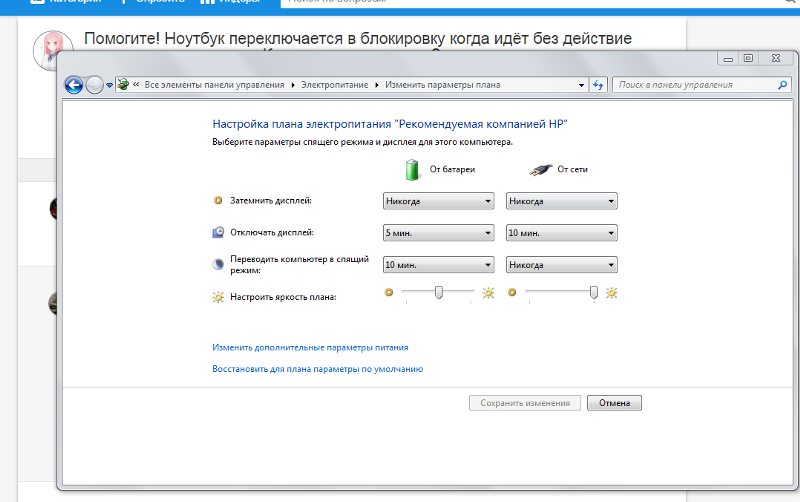Click the power plug icon
Screen dimensions: 800x502
click(x=540, y=170)
